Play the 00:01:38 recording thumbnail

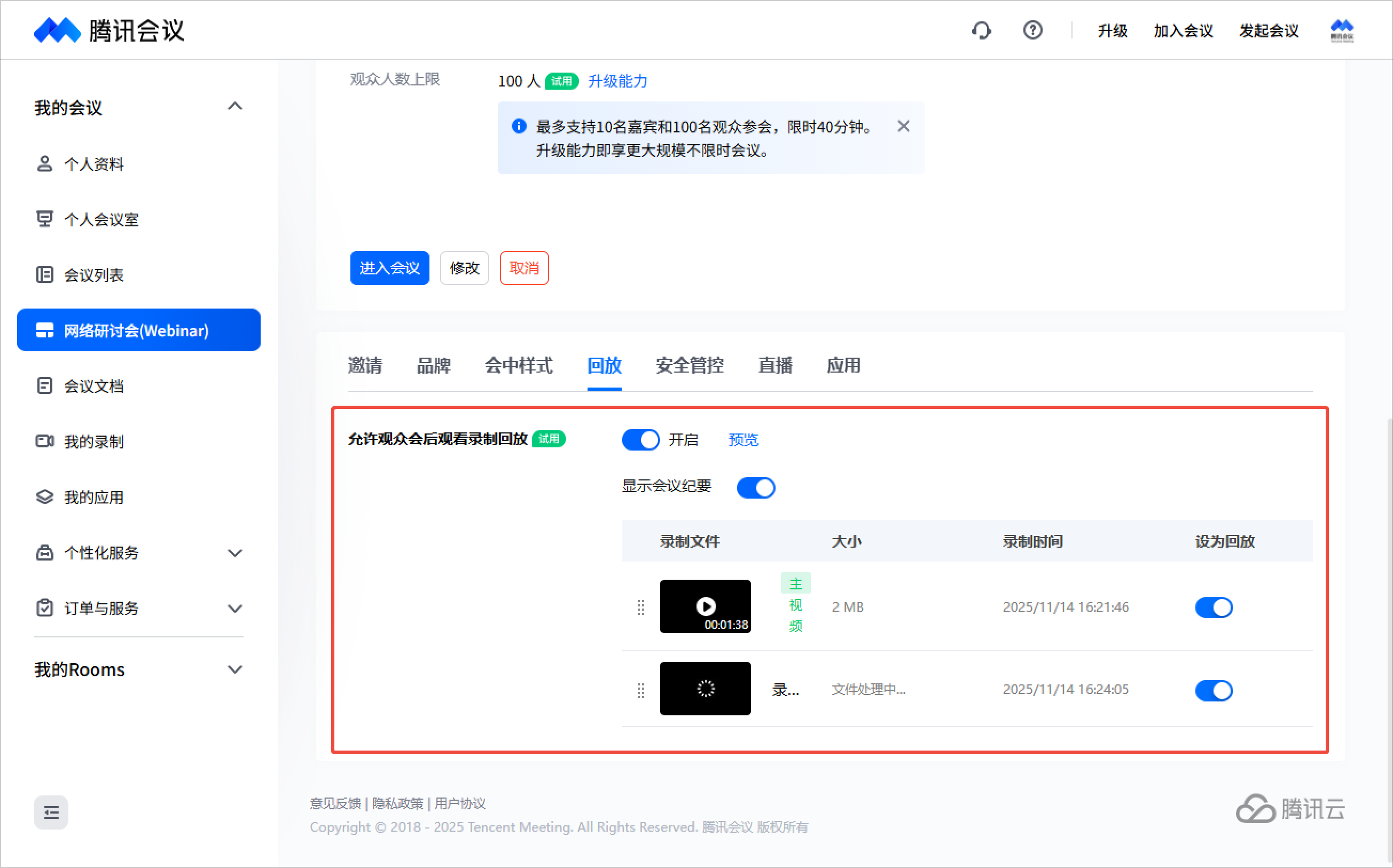tap(705, 606)
